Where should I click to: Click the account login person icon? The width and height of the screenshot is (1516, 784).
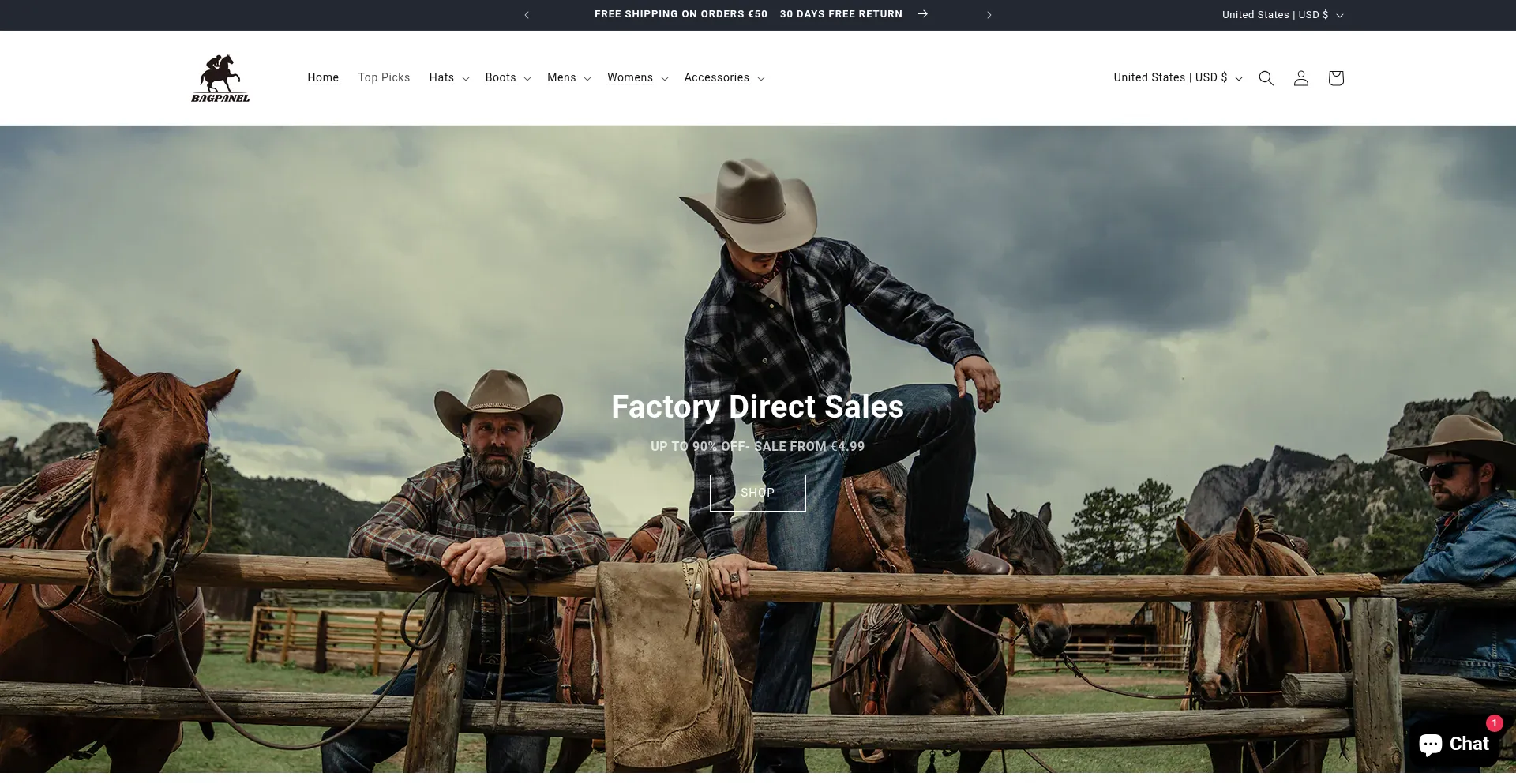(x=1300, y=78)
